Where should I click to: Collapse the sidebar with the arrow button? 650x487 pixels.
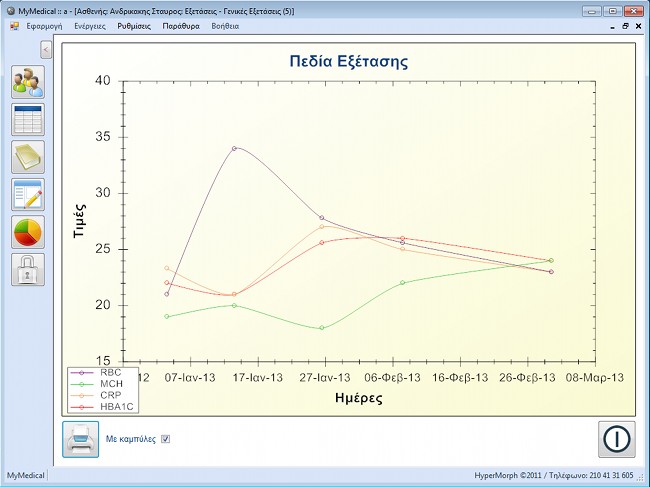(x=46, y=50)
